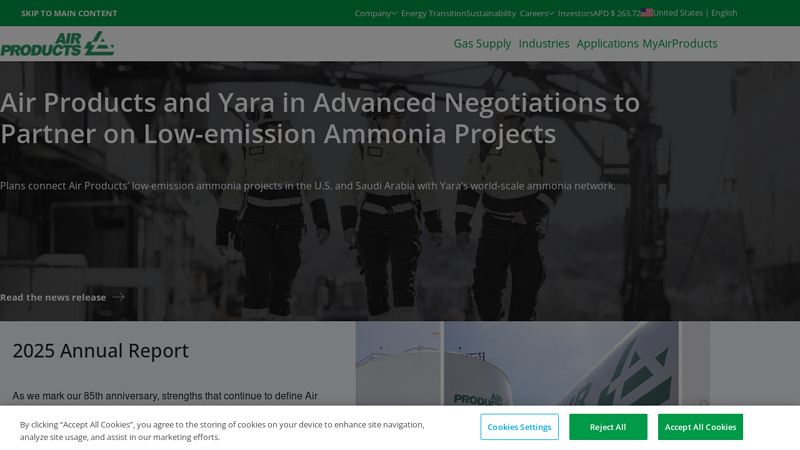This screenshot has height=450, width=800.
Task: Click the arrow beside Read the news release
Action: 118,297
